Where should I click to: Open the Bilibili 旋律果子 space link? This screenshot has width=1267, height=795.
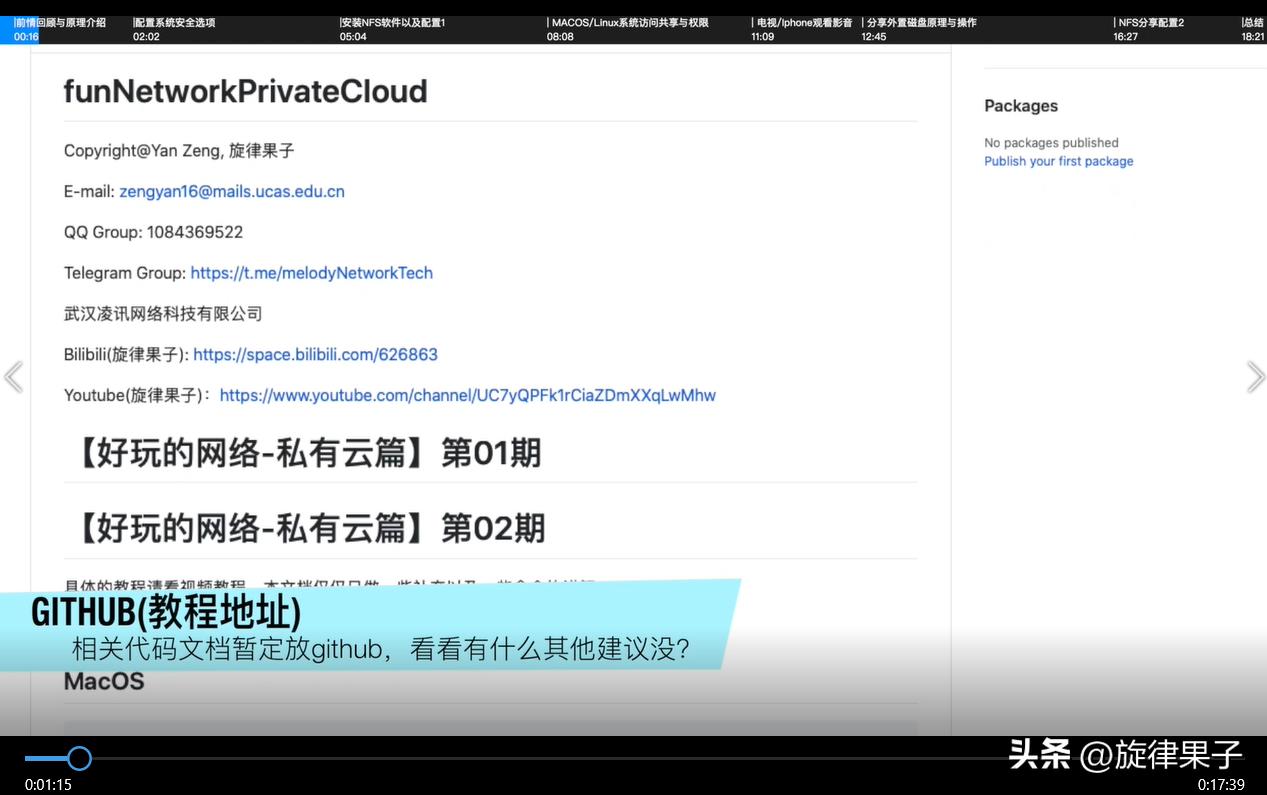[x=316, y=354]
